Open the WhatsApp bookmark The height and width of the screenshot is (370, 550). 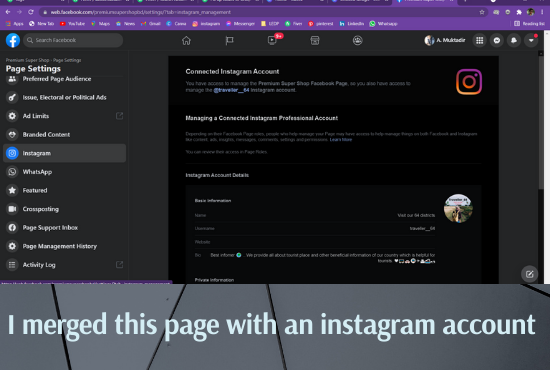[x=383, y=23]
